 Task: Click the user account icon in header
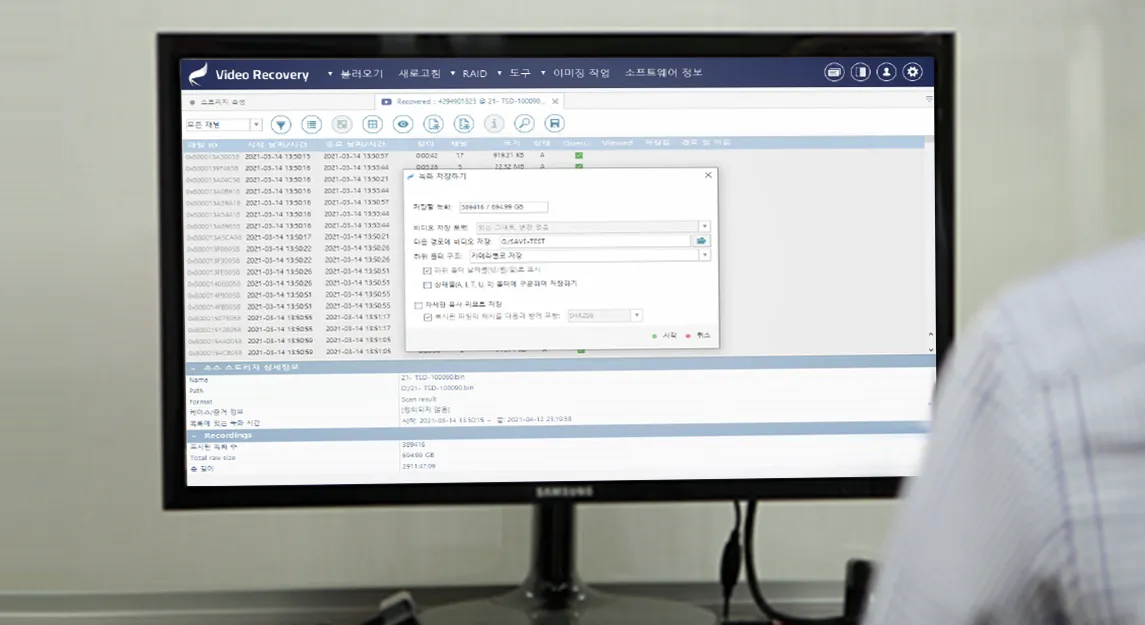tap(886, 72)
